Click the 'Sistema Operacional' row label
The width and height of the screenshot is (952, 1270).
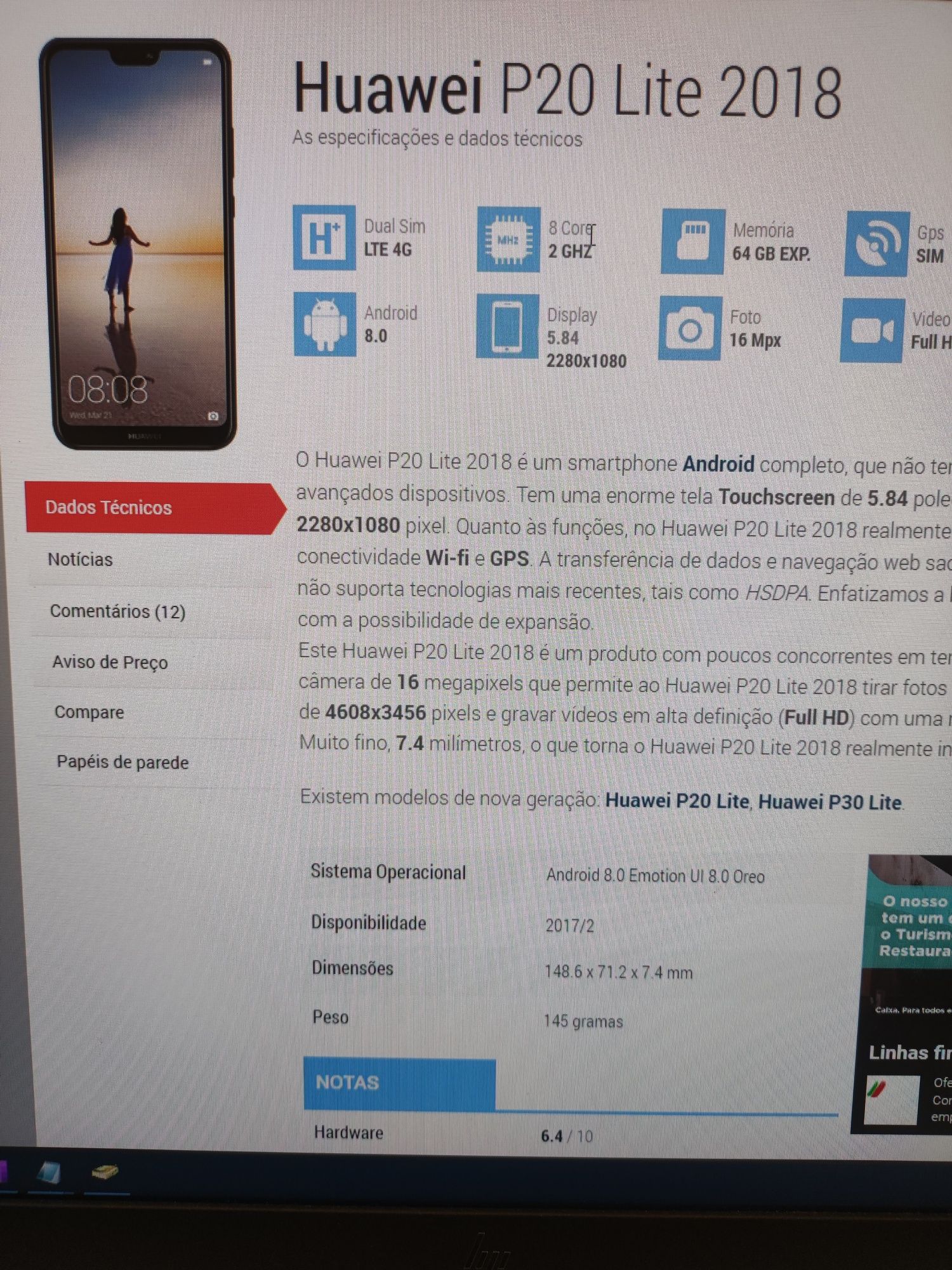(x=388, y=872)
